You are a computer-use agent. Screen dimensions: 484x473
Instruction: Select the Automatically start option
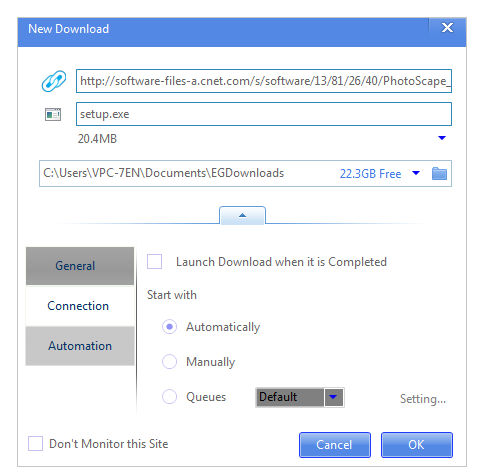coord(169,327)
